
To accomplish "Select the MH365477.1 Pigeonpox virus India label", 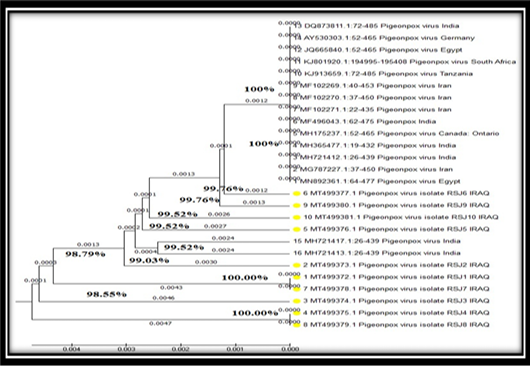I will click(x=375, y=146).
